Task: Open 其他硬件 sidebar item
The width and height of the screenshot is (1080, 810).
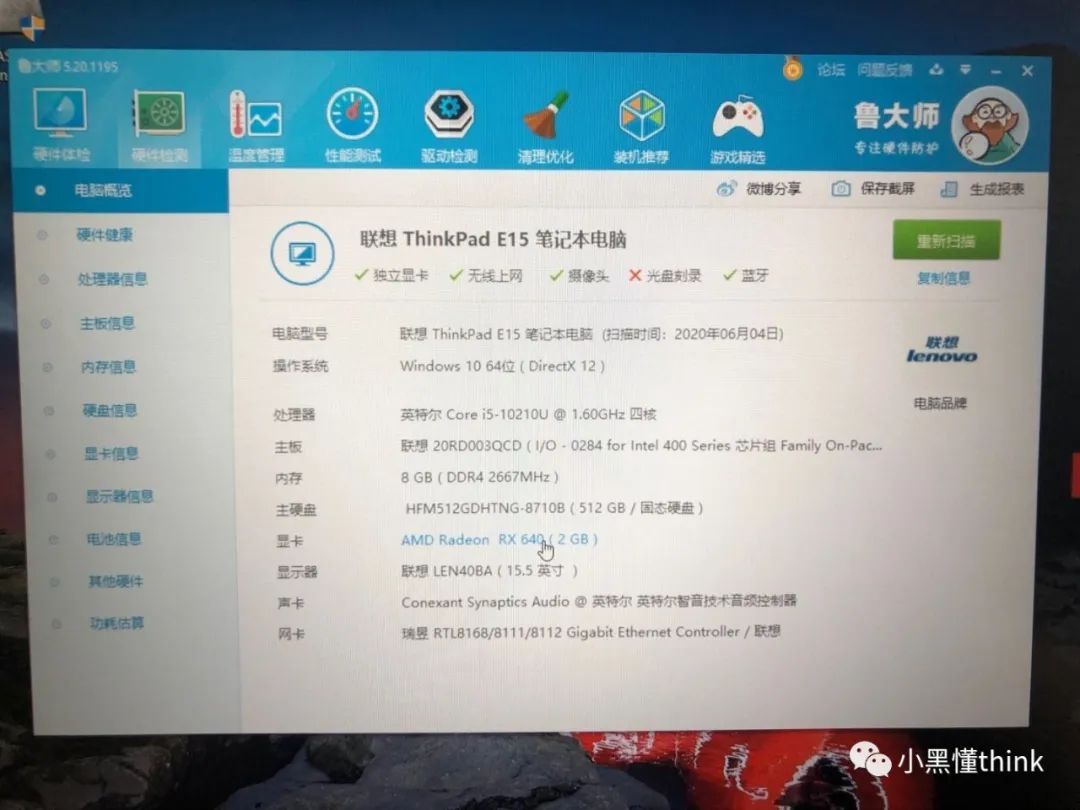Action: click(116, 581)
